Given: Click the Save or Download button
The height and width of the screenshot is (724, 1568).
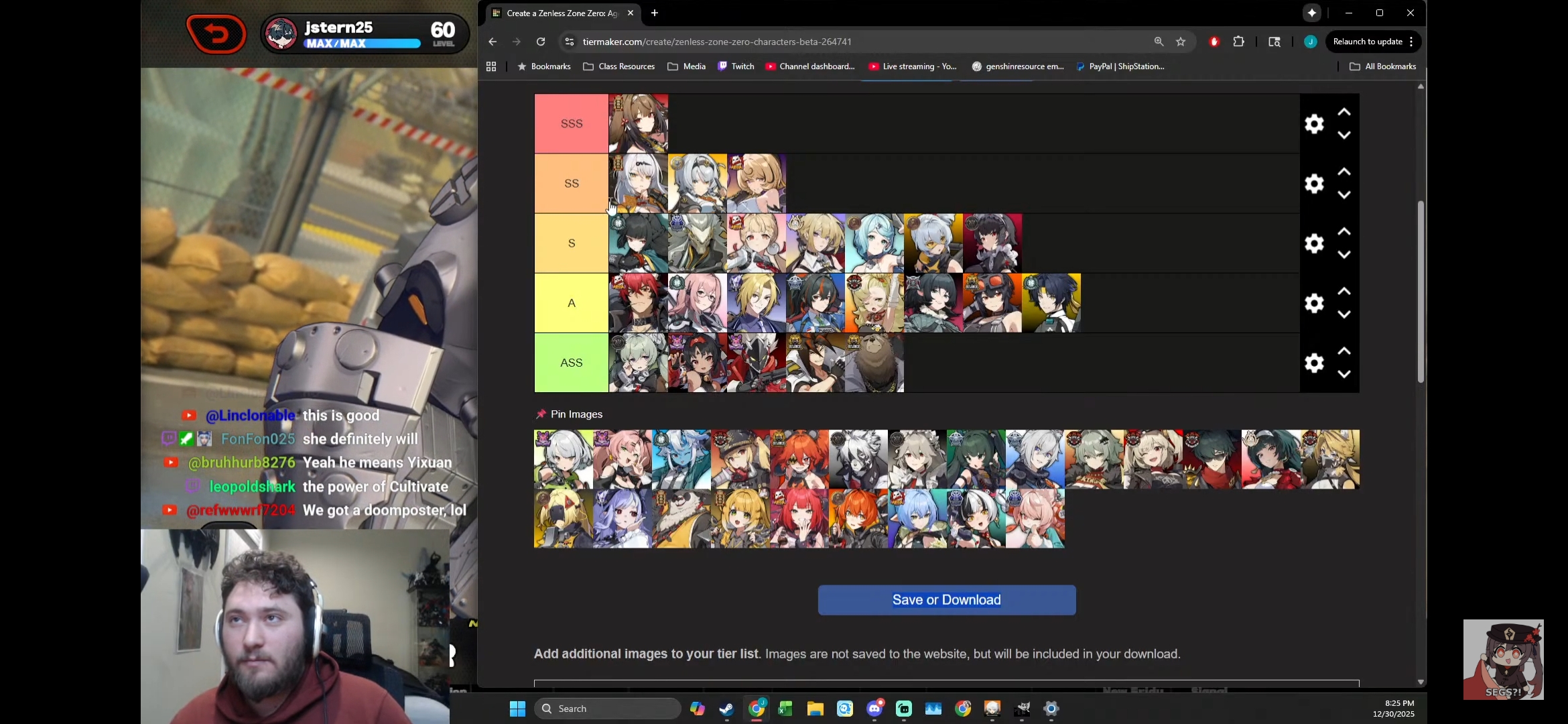Looking at the screenshot, I should [x=946, y=600].
